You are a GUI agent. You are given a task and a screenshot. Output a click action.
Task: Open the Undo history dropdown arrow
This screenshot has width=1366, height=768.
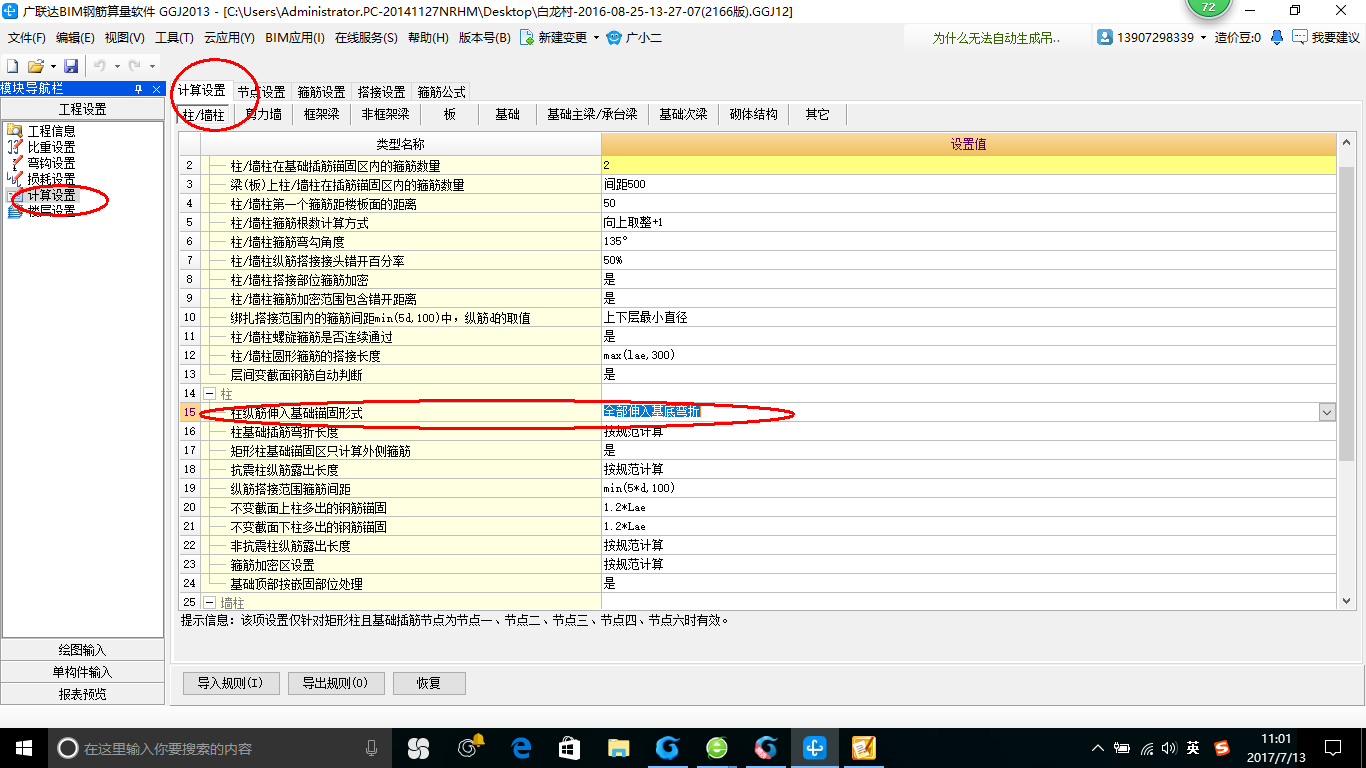pos(117,66)
